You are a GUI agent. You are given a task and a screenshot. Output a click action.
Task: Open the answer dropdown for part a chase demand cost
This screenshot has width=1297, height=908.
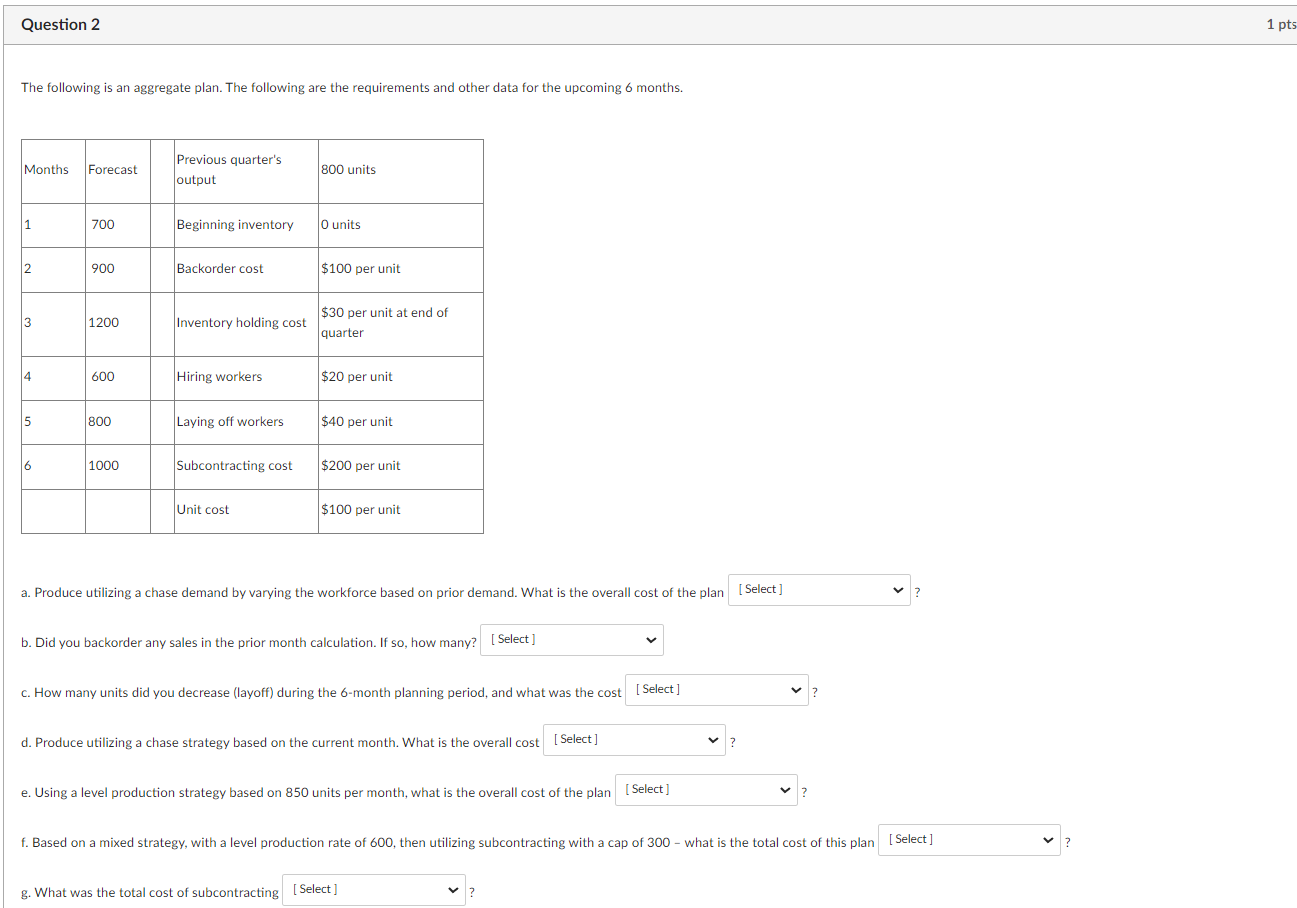coord(818,589)
